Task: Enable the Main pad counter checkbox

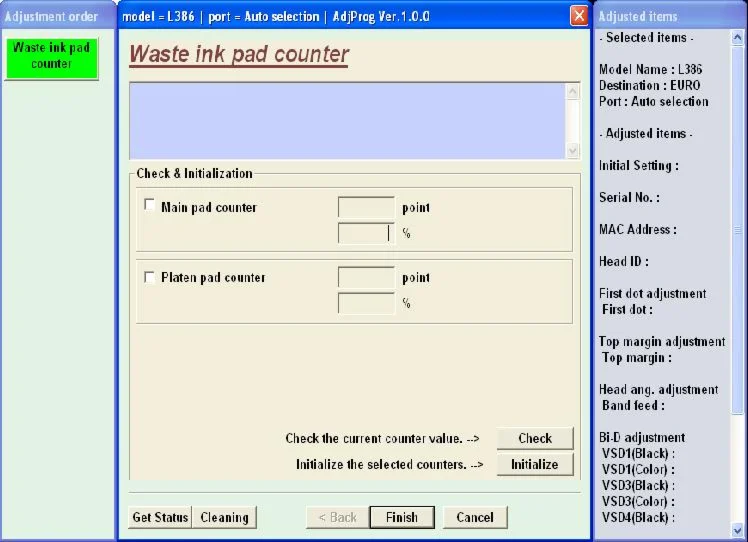Action: pyautogui.click(x=149, y=205)
